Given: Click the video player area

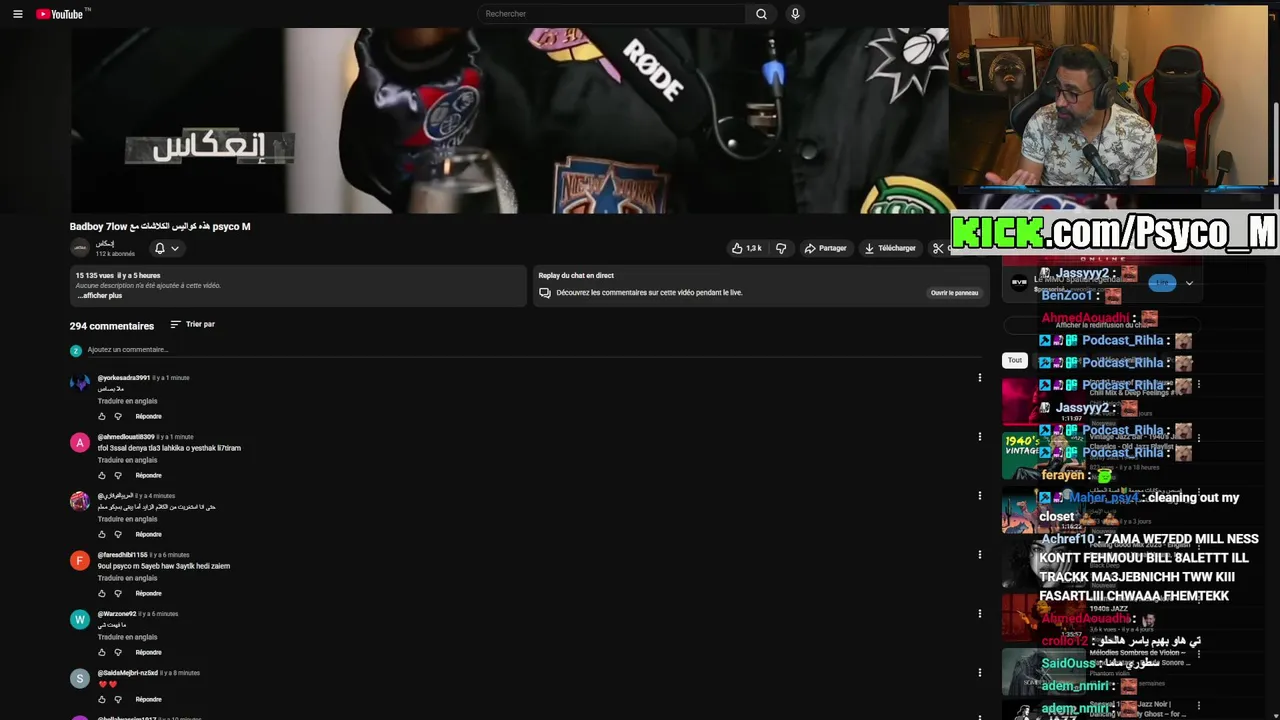Looking at the screenshot, I should pyautogui.click(x=510, y=120).
